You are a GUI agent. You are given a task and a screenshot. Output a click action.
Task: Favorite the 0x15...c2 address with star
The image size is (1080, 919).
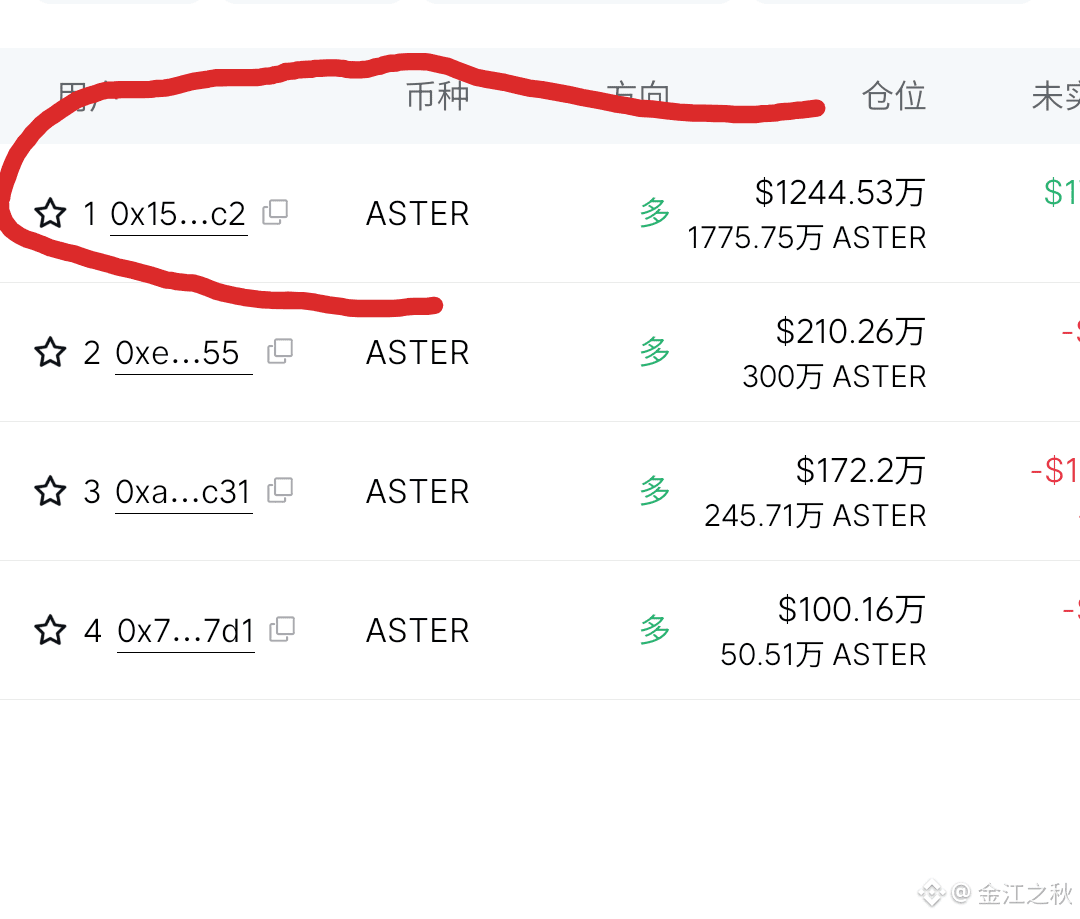(x=50, y=213)
